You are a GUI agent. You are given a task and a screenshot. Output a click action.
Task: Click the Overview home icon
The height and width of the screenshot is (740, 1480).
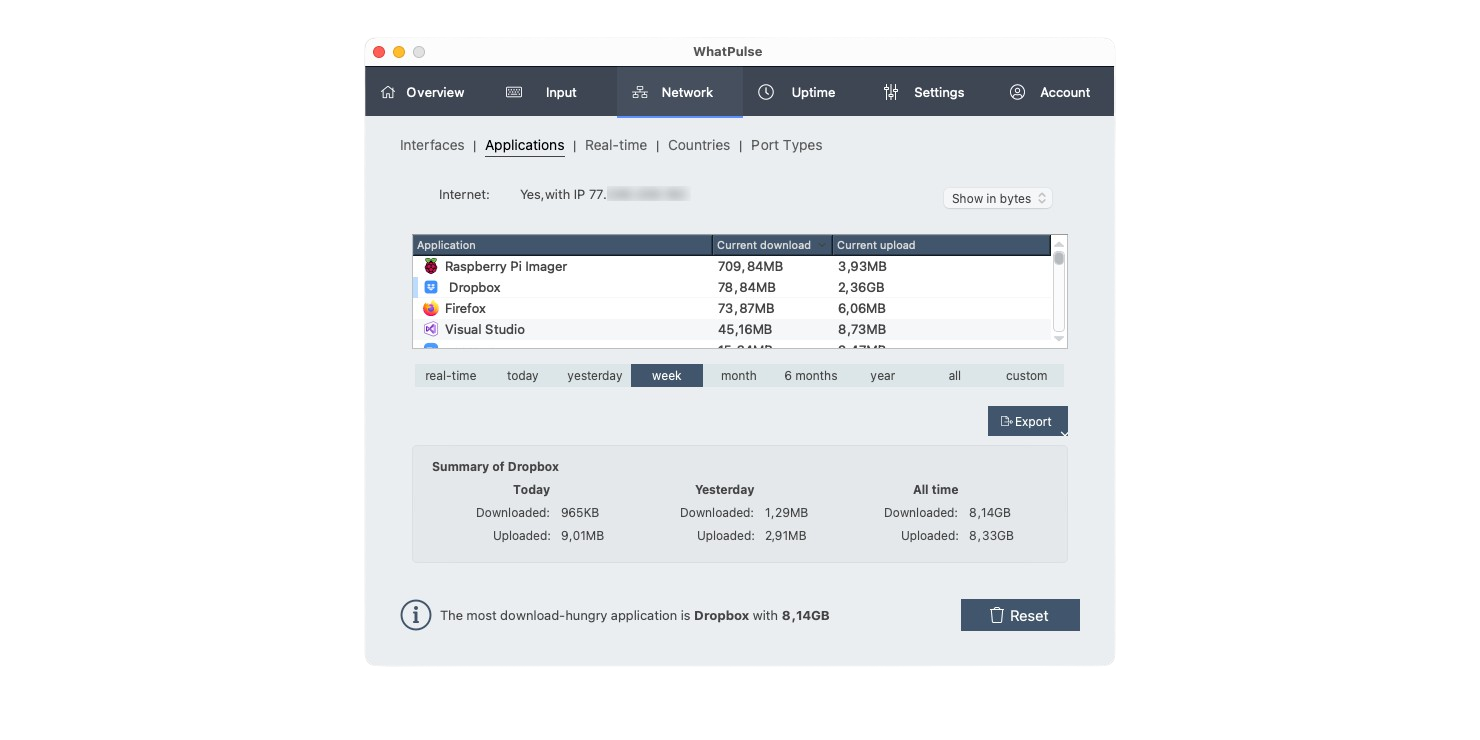388,92
